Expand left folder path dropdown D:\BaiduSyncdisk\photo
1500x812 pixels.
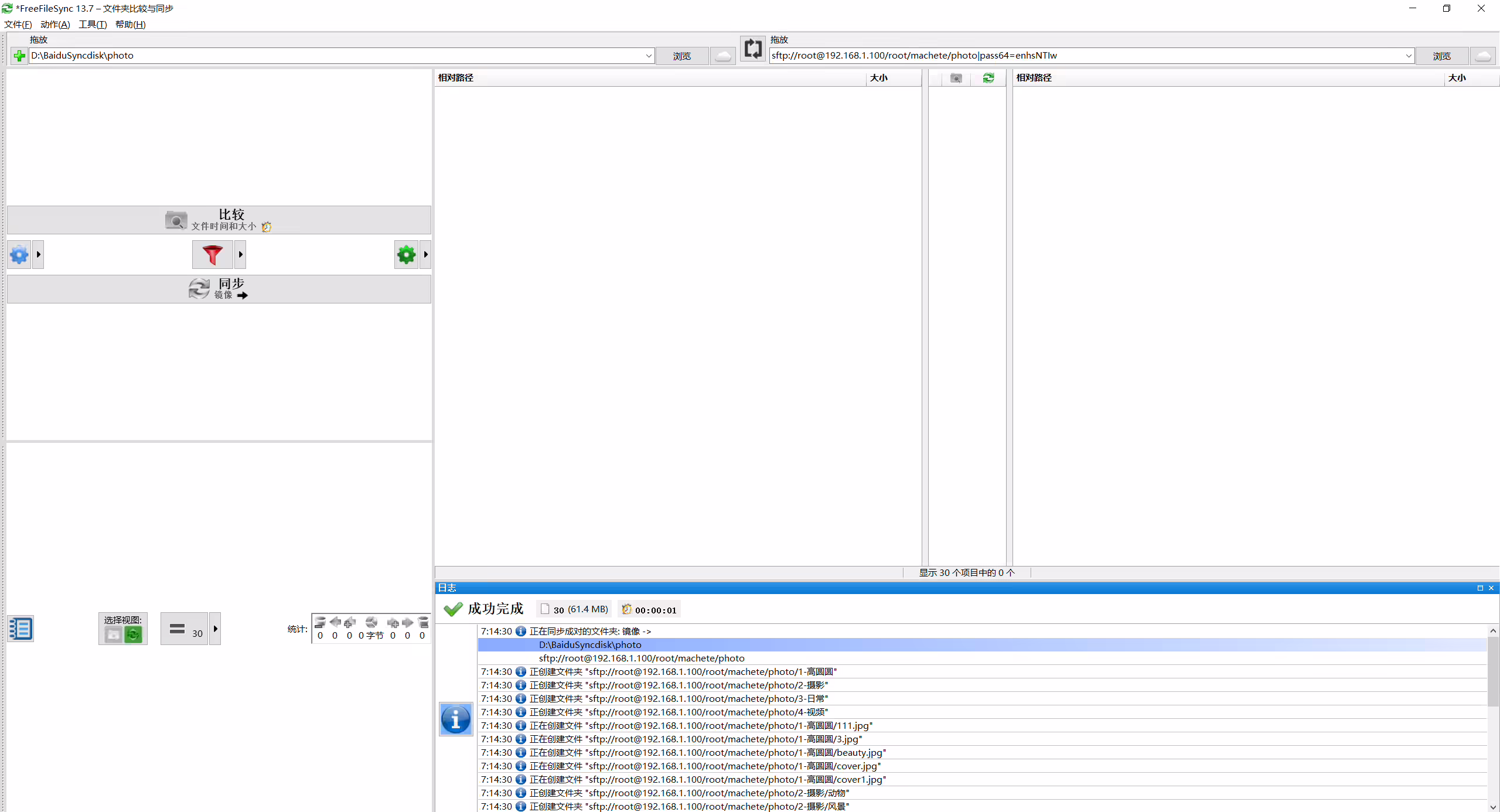click(649, 56)
